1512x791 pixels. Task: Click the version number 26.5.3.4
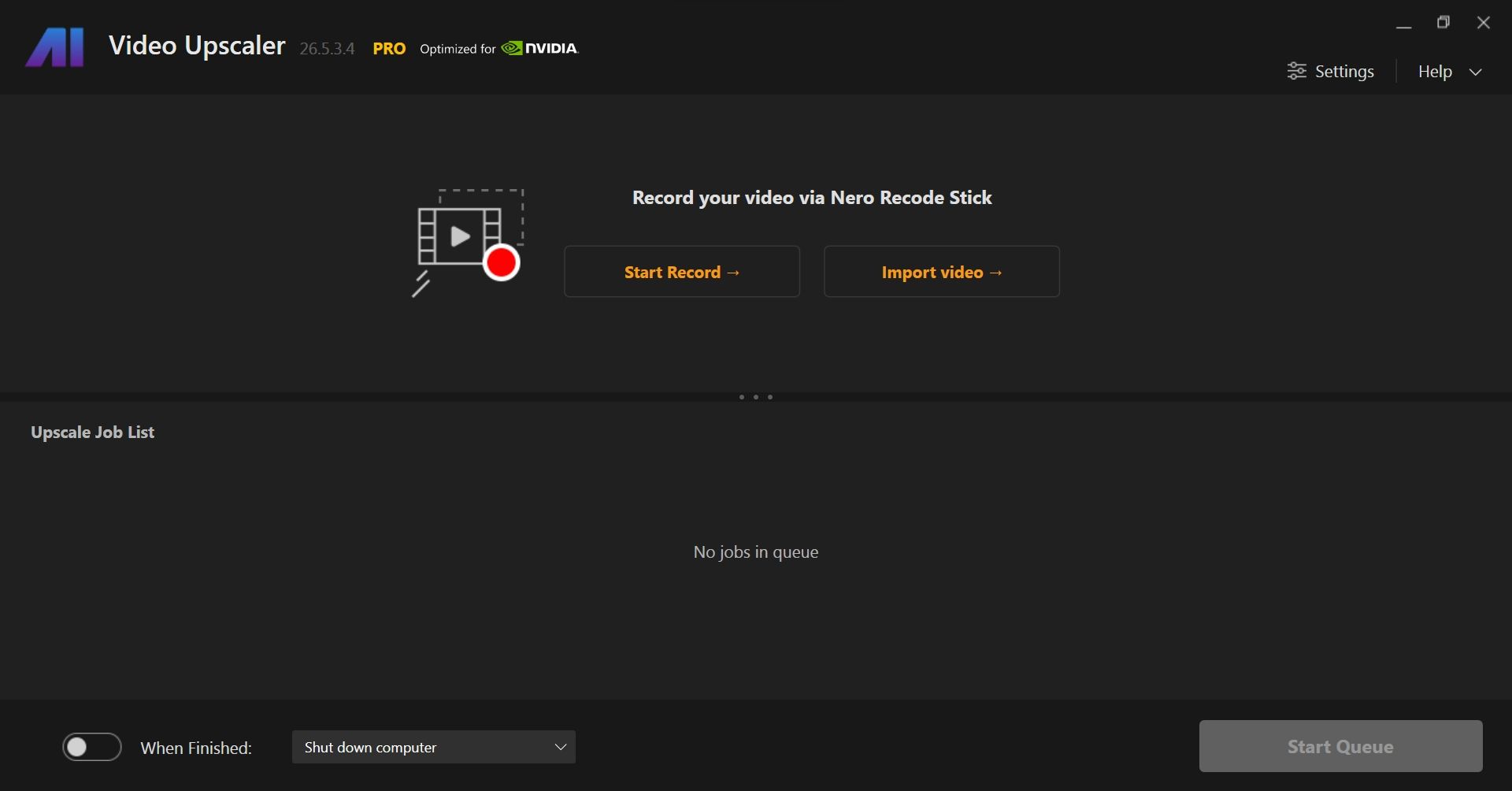327,49
